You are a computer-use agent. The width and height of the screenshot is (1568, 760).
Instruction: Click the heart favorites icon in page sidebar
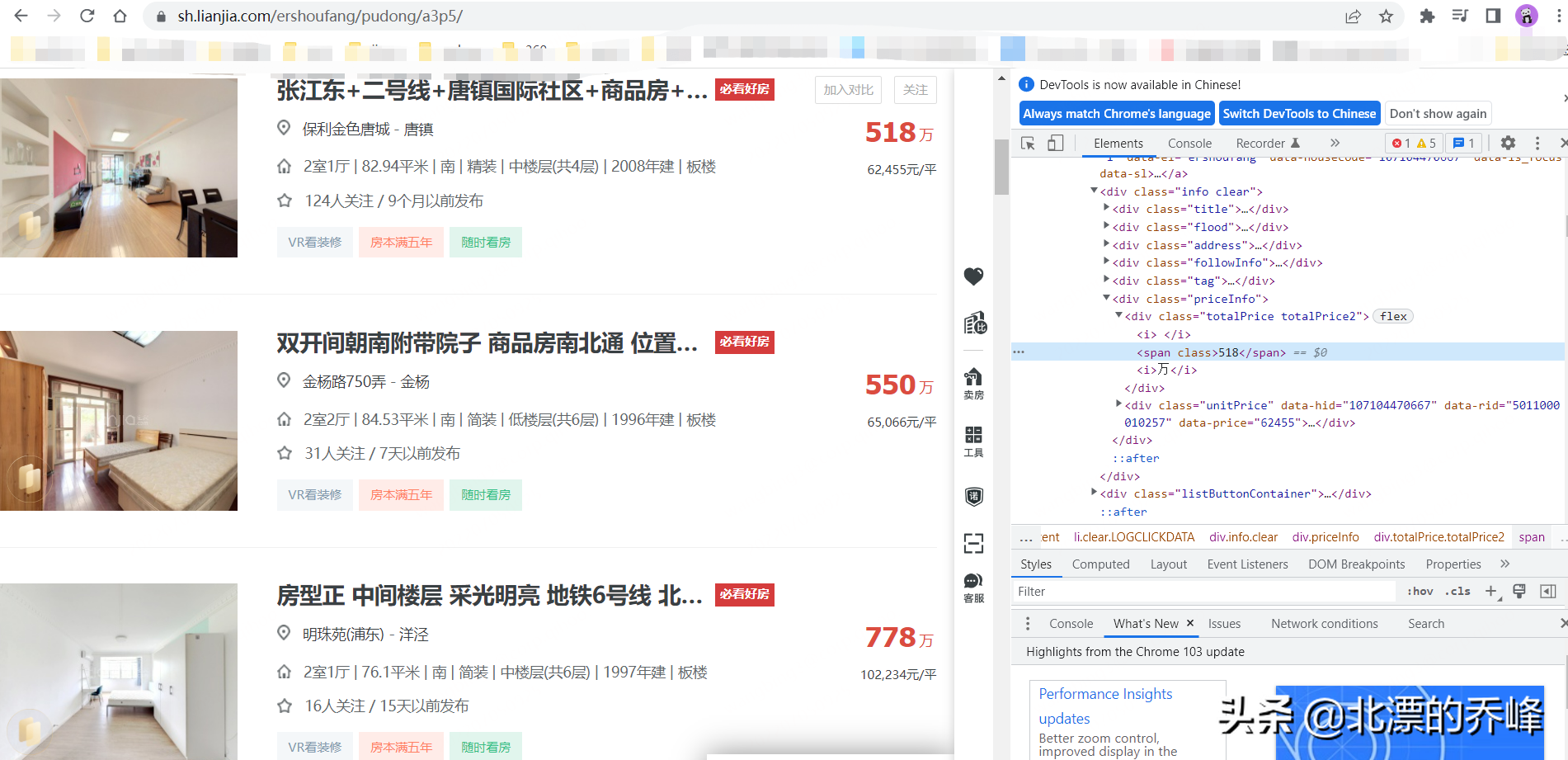[973, 277]
